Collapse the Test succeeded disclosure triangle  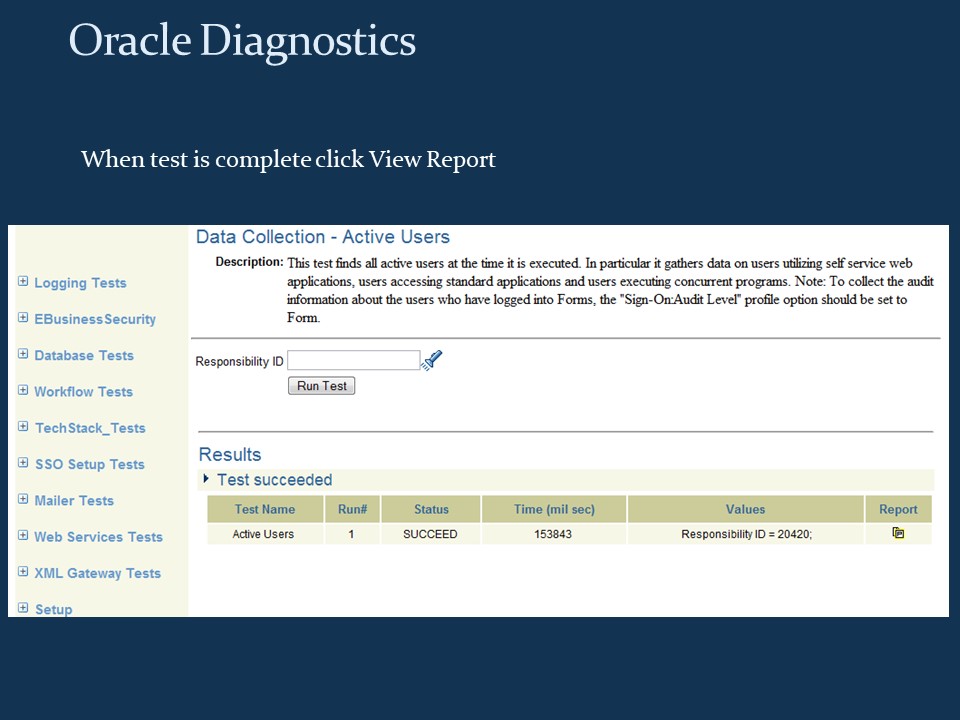(207, 480)
